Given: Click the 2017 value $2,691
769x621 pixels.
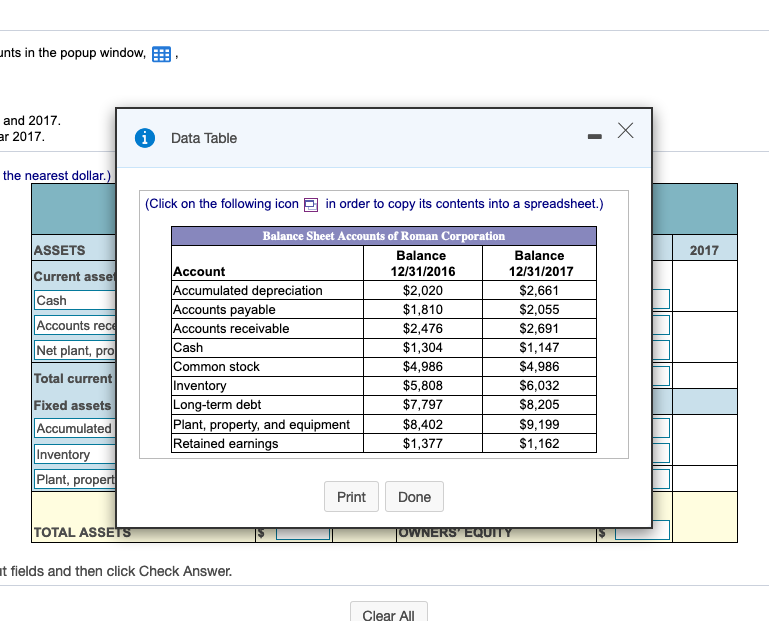Looking at the screenshot, I should click(539, 329).
